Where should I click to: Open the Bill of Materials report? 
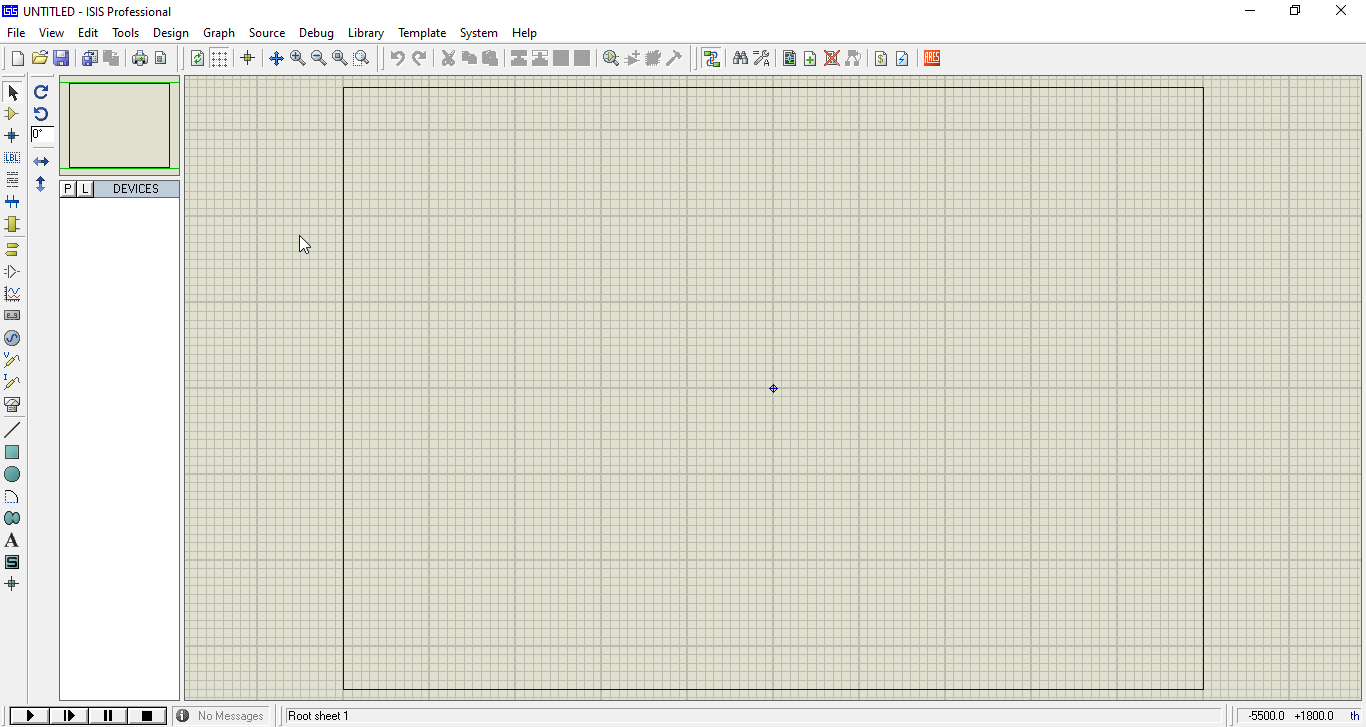click(x=880, y=58)
